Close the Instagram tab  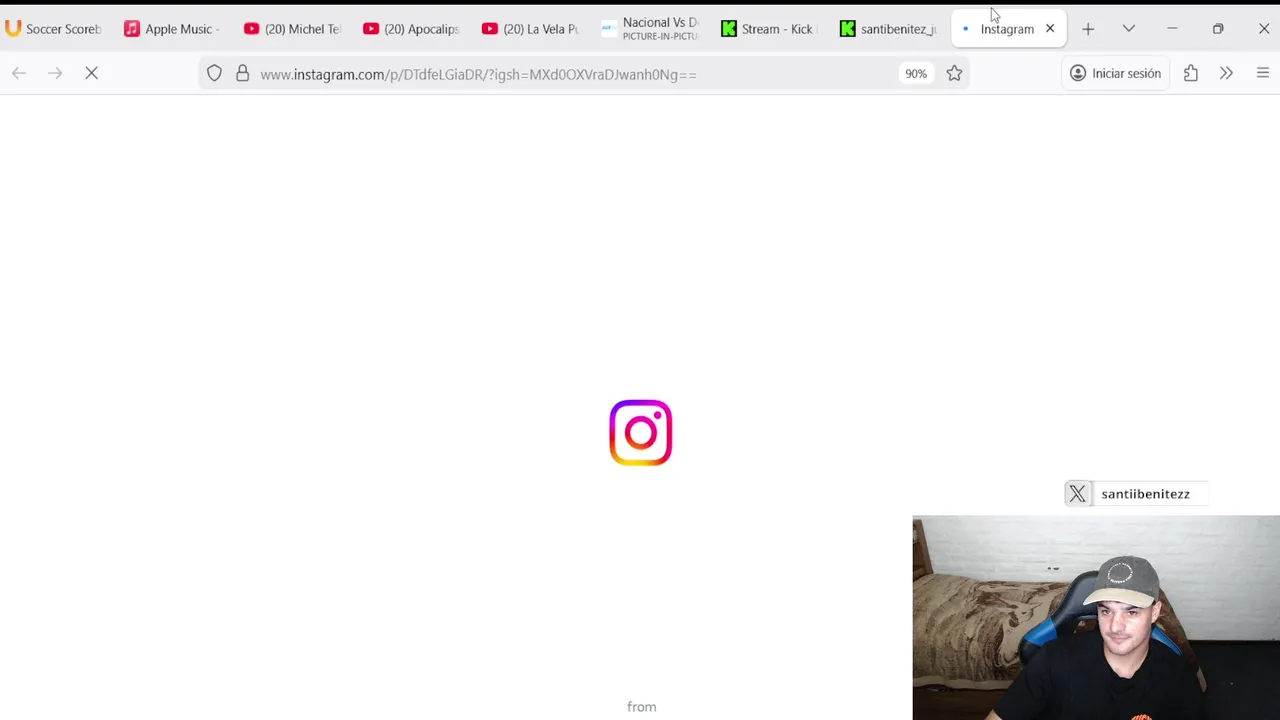(1050, 29)
